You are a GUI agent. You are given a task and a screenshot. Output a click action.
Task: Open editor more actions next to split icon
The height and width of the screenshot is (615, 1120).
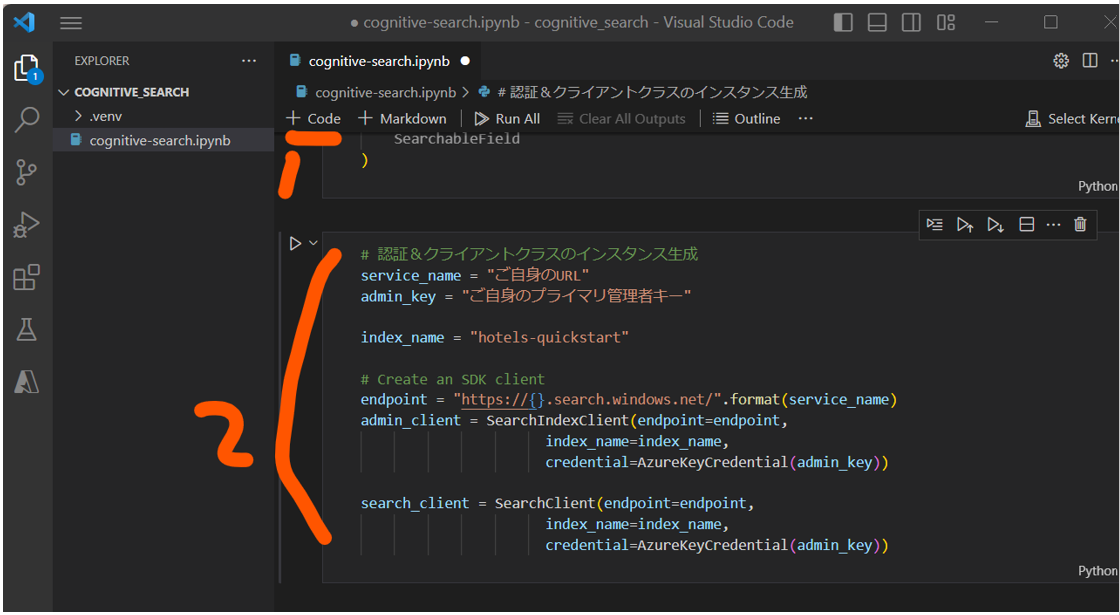pyautogui.click(x=1114, y=61)
